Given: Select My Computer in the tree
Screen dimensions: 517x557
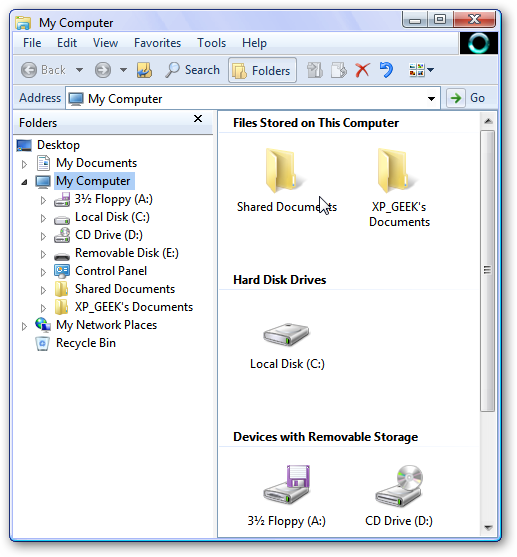Looking at the screenshot, I should (93, 181).
